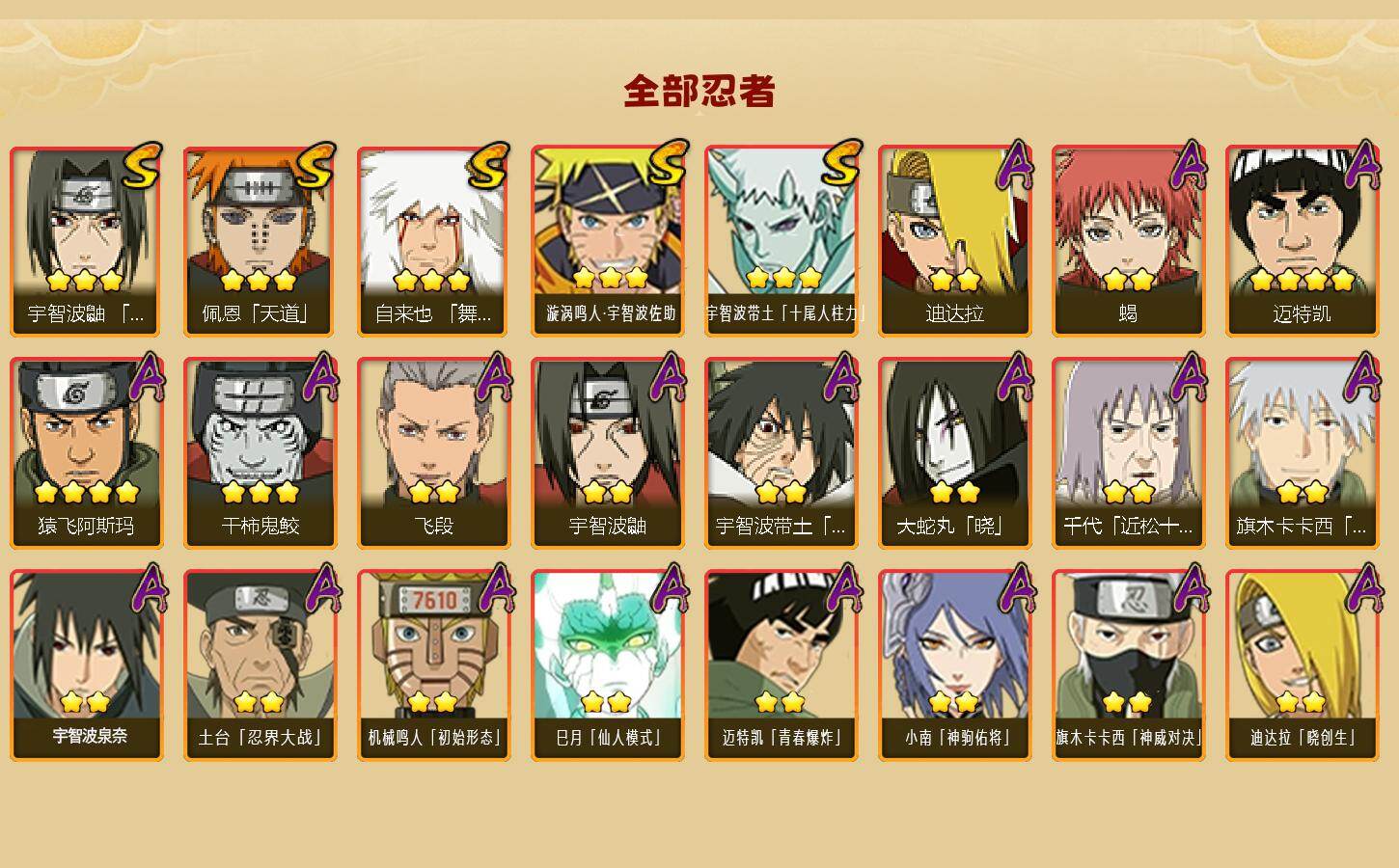Click the S rank badge on 自来也 card
Screen dimensions: 1399x868
[488, 166]
